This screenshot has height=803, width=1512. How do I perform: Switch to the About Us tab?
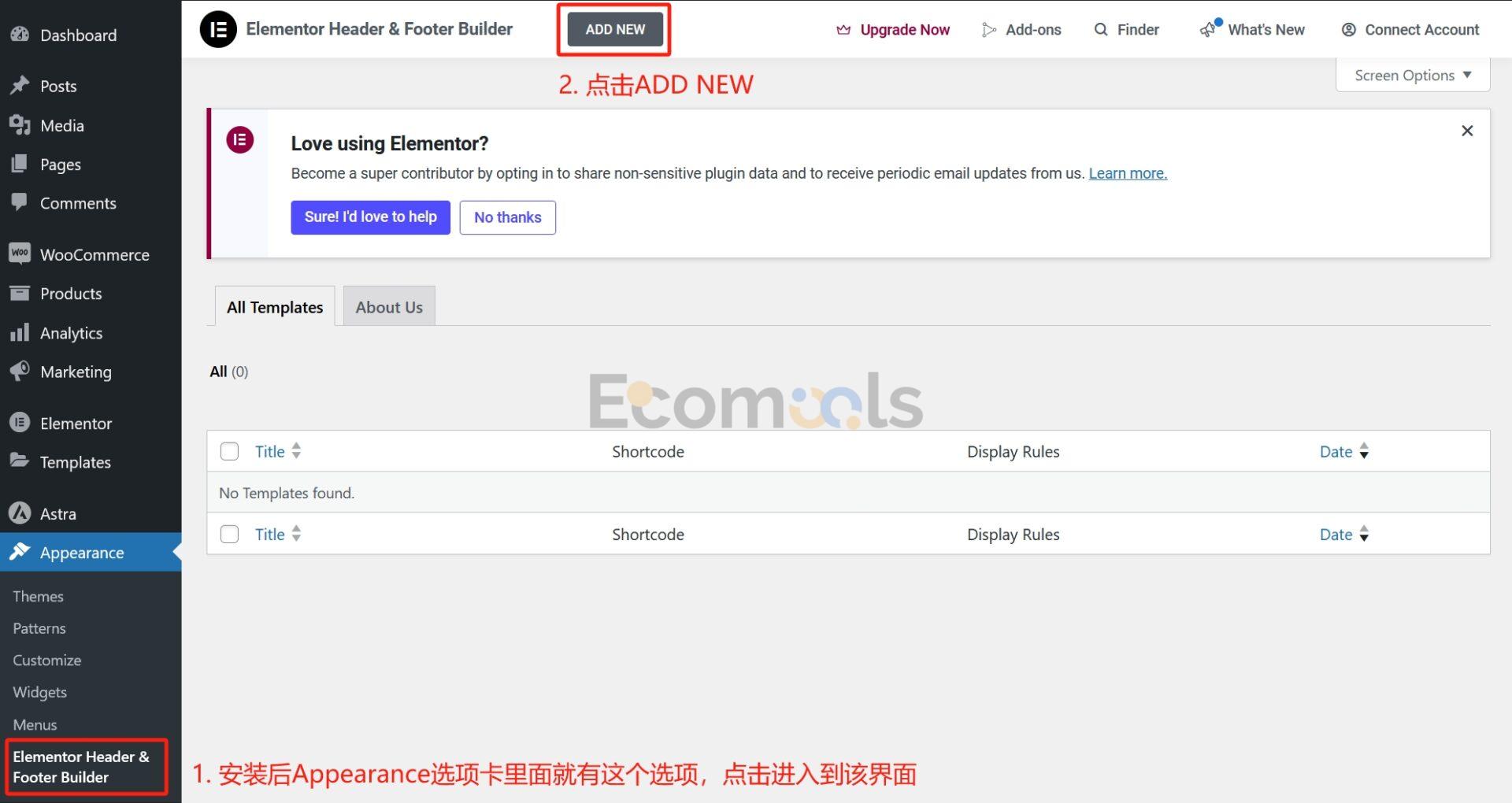click(x=389, y=306)
